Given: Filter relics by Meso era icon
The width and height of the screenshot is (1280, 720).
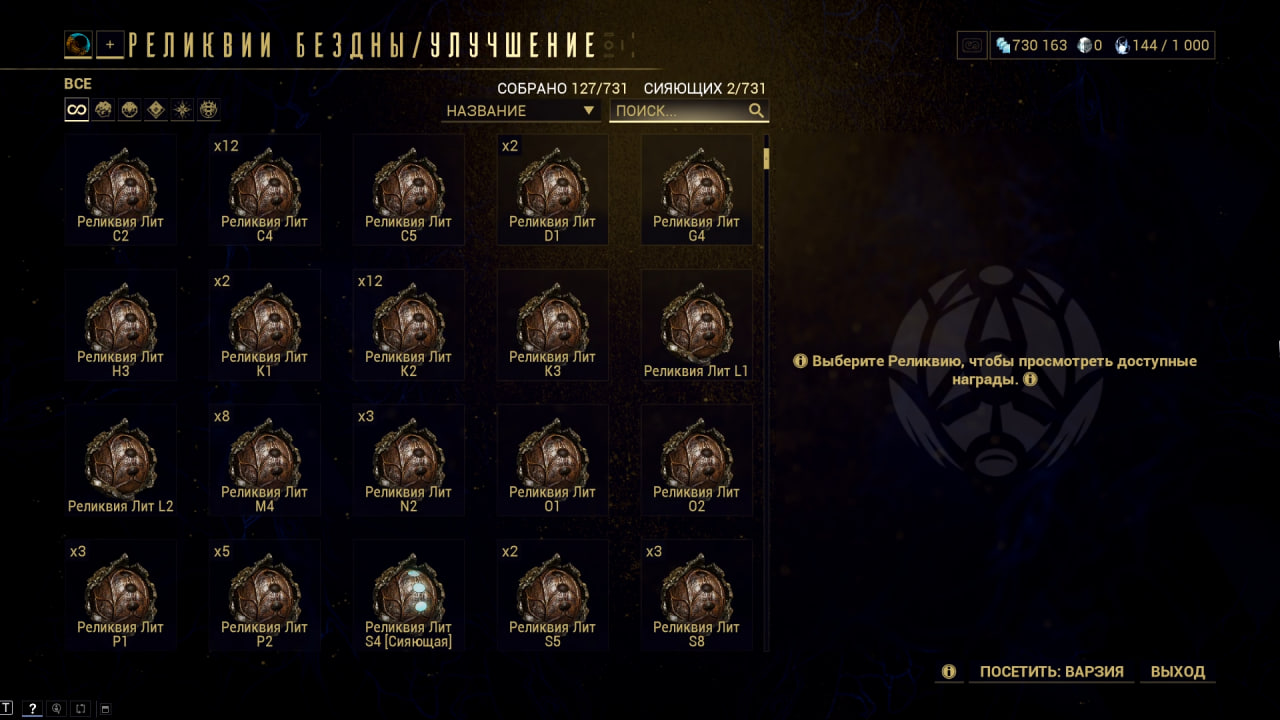Looking at the screenshot, I should (x=130, y=110).
